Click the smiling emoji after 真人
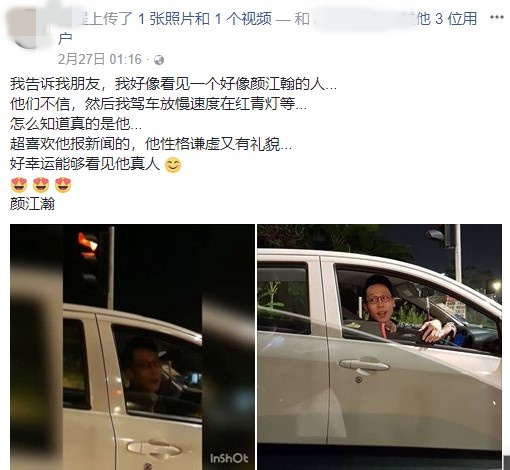 [x=173, y=165]
